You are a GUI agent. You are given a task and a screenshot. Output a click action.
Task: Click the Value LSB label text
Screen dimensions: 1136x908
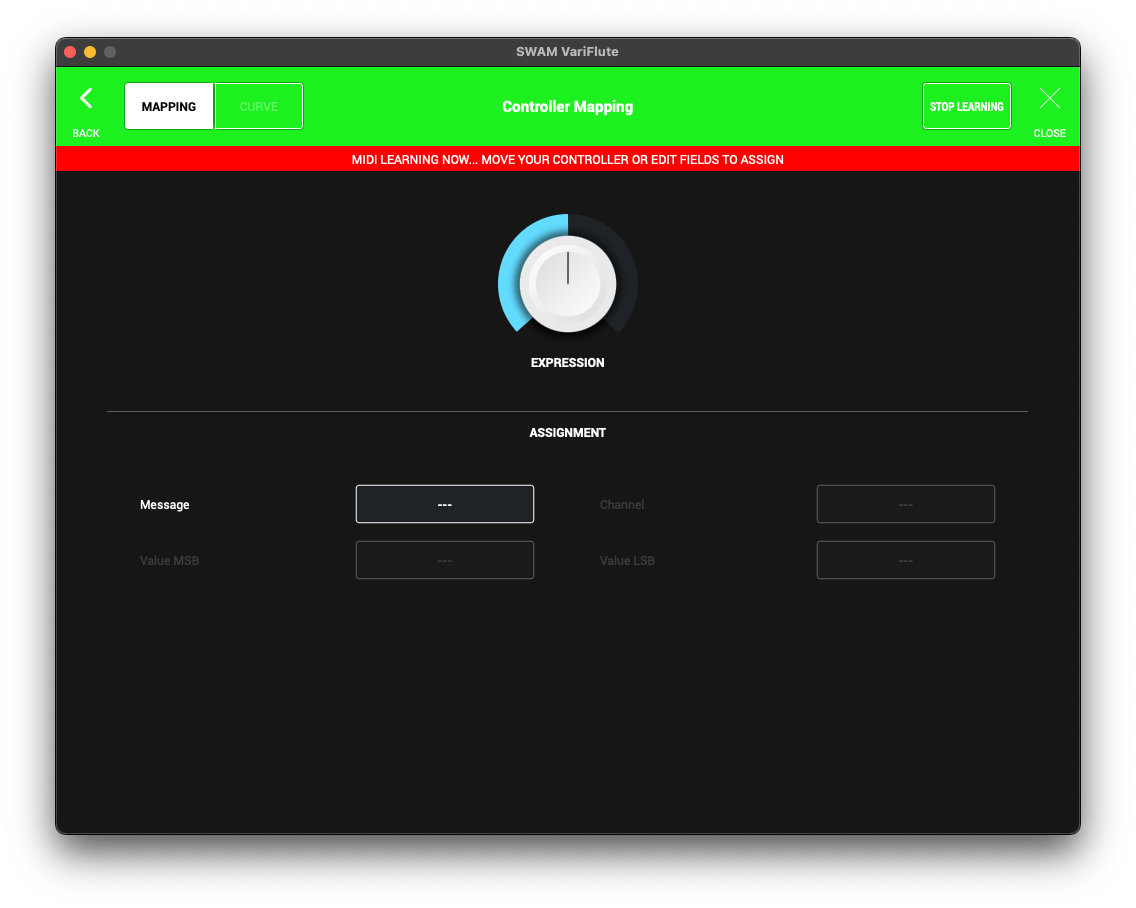pos(627,561)
